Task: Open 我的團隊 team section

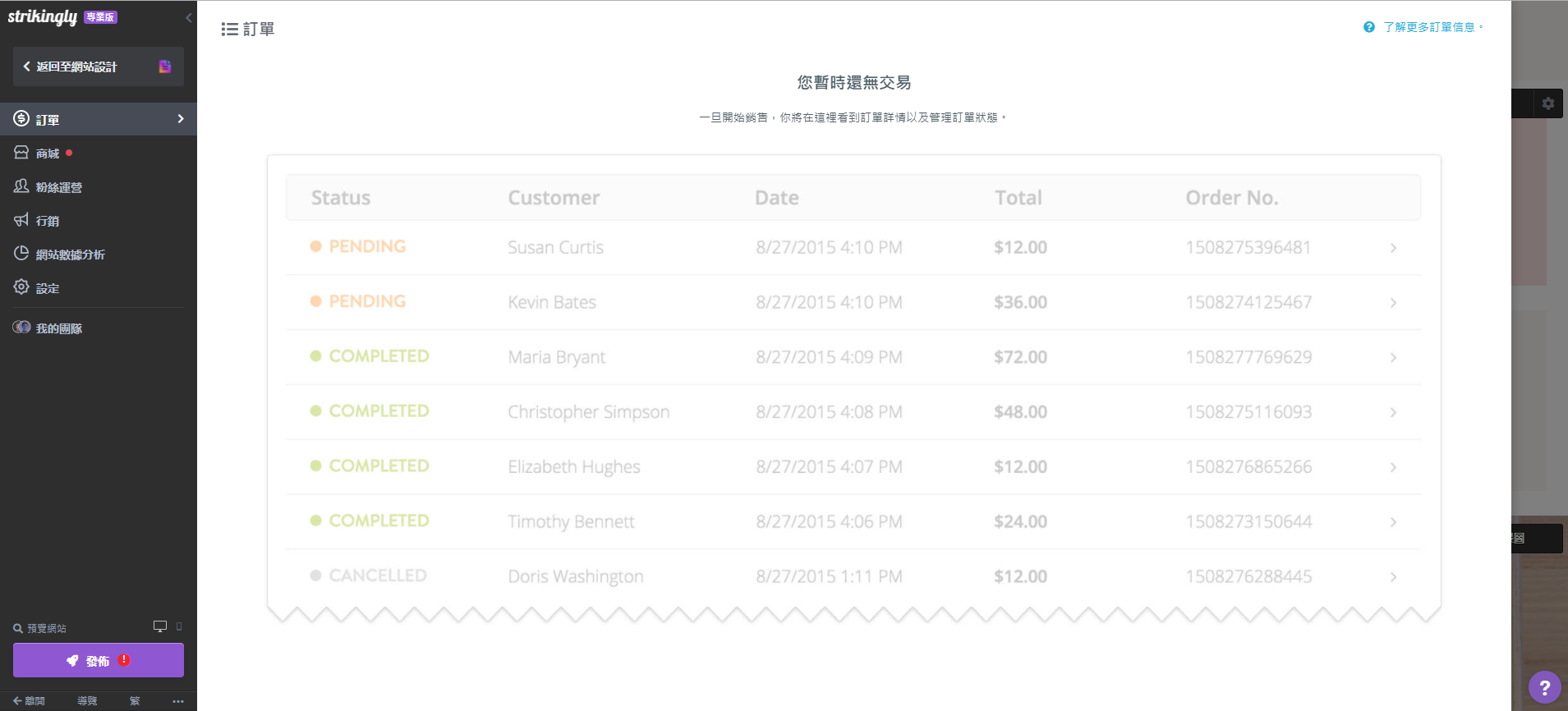Action: [57, 328]
